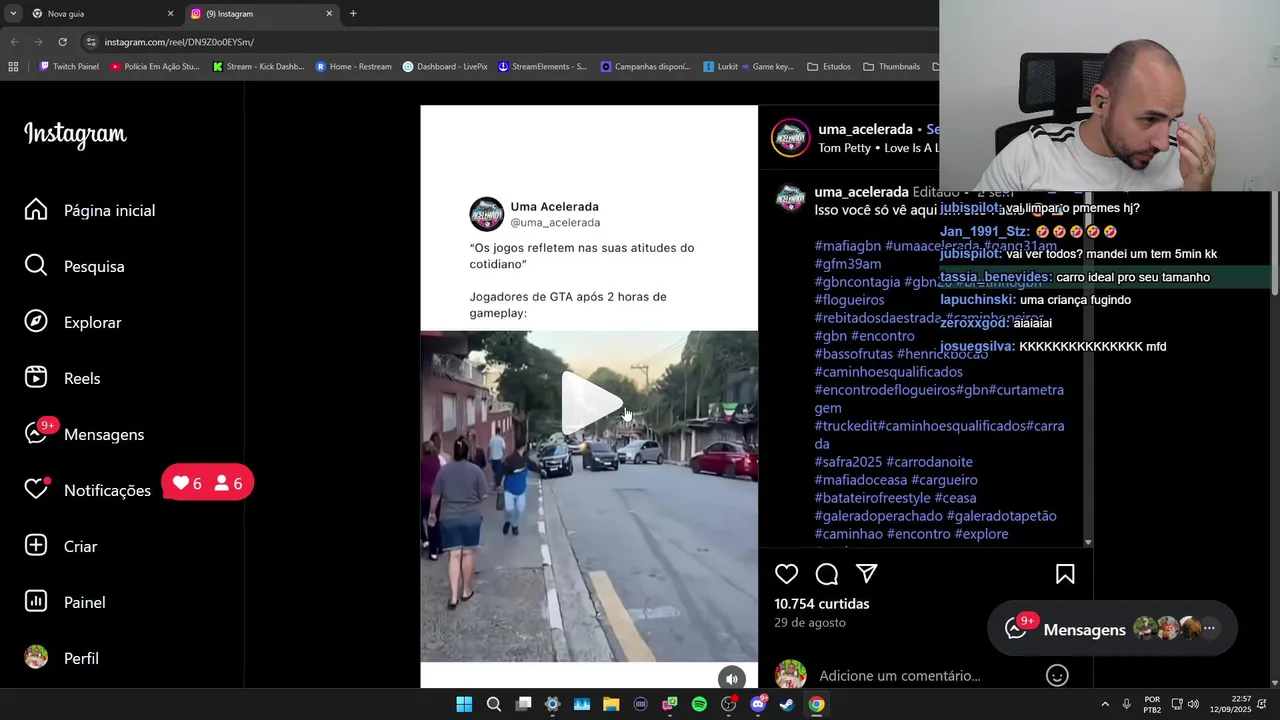Click the caption scrollbar down arrow
Viewport: 1280px width, 720px height.
pyautogui.click(x=1088, y=543)
